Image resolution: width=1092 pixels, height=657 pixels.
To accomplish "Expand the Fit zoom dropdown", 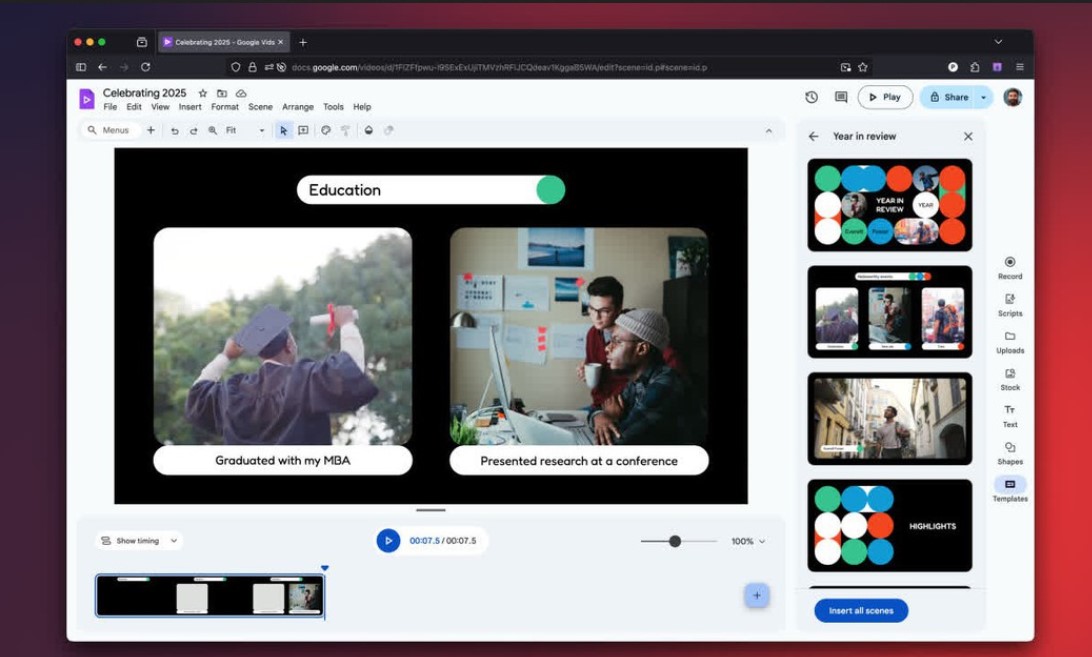I will click(262, 131).
